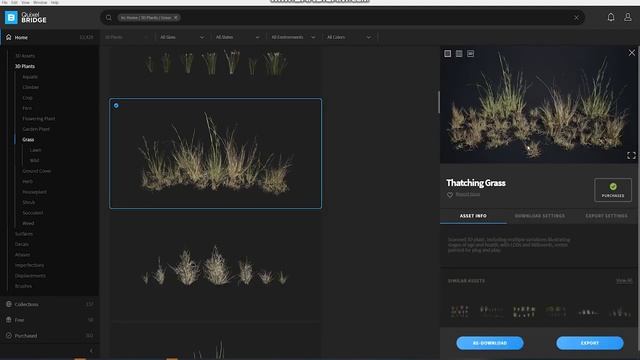Open the All Colors dropdown

349,37
